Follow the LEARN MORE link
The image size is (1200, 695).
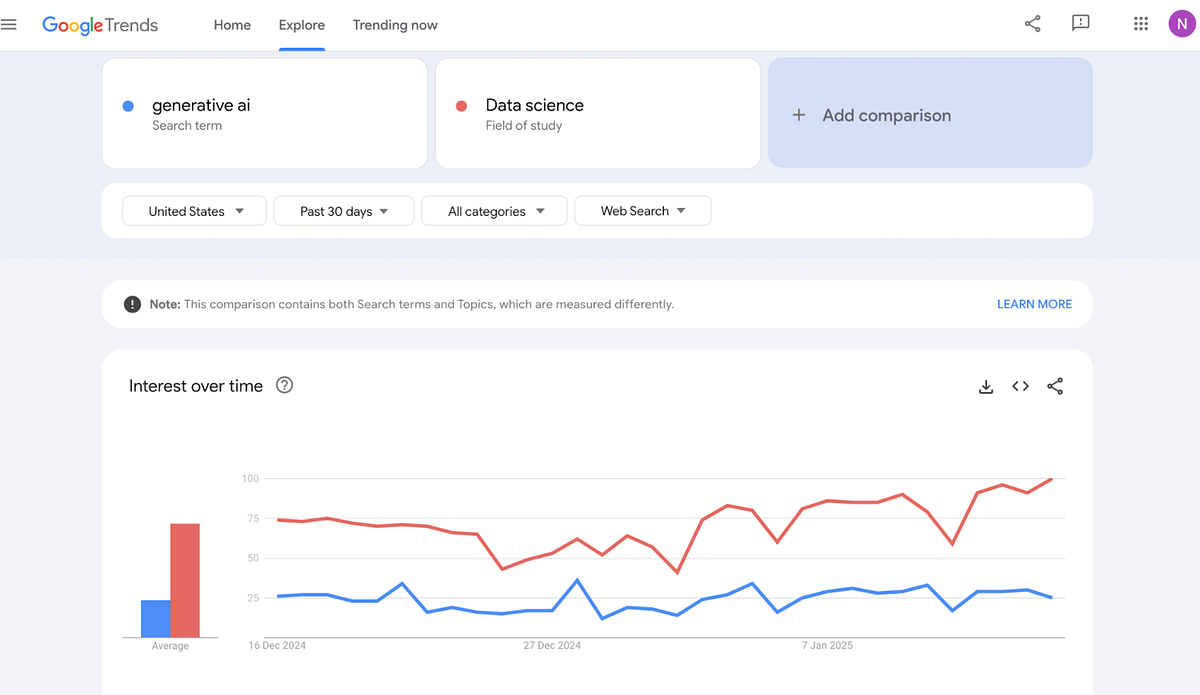(x=1034, y=304)
